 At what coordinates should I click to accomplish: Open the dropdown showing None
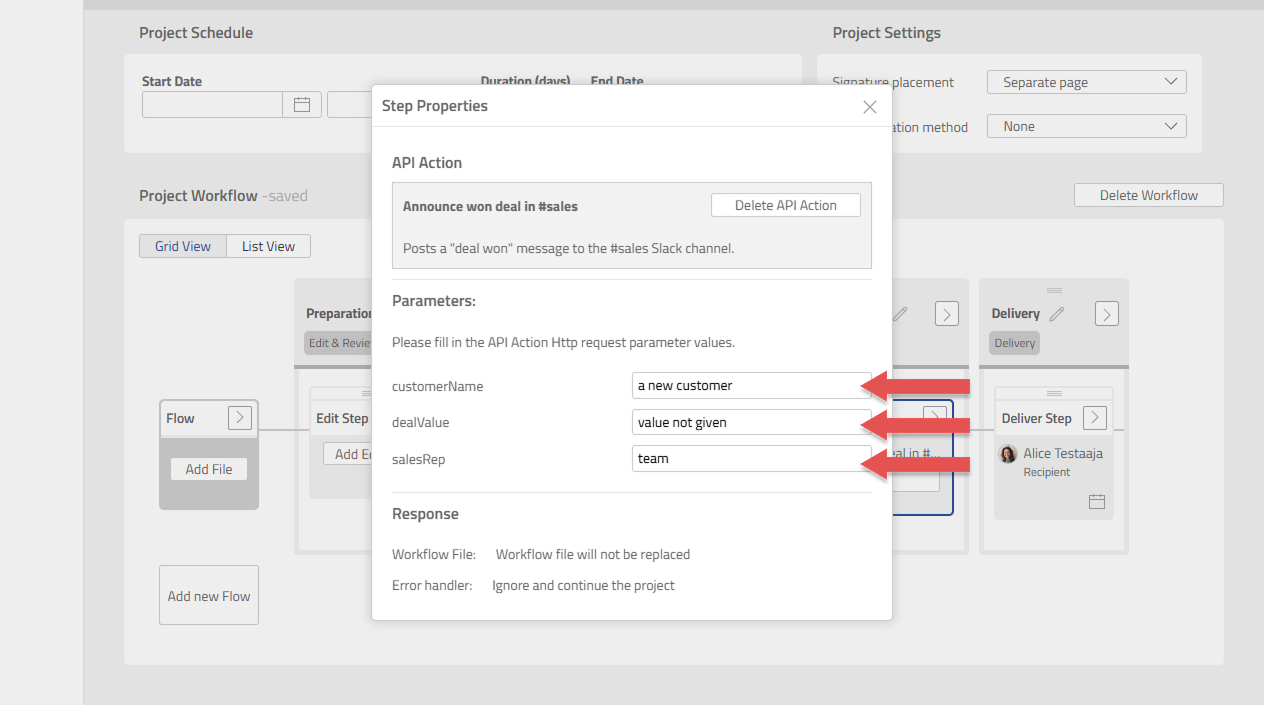coord(1086,126)
